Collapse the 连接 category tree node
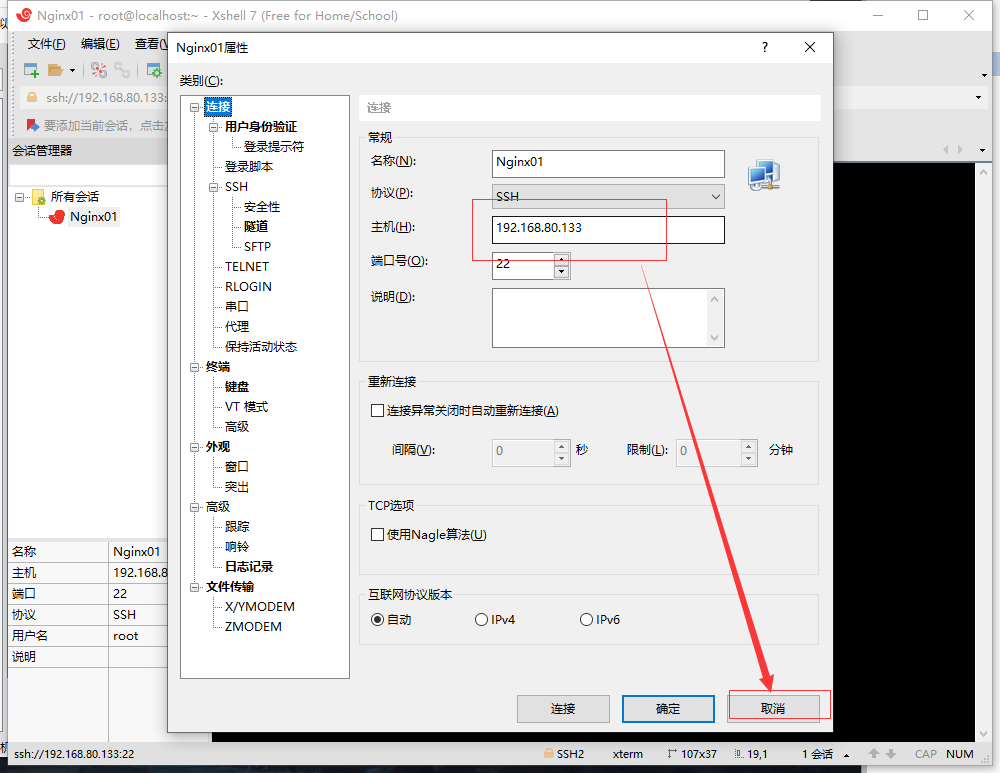This screenshot has width=1000, height=773. coord(195,108)
